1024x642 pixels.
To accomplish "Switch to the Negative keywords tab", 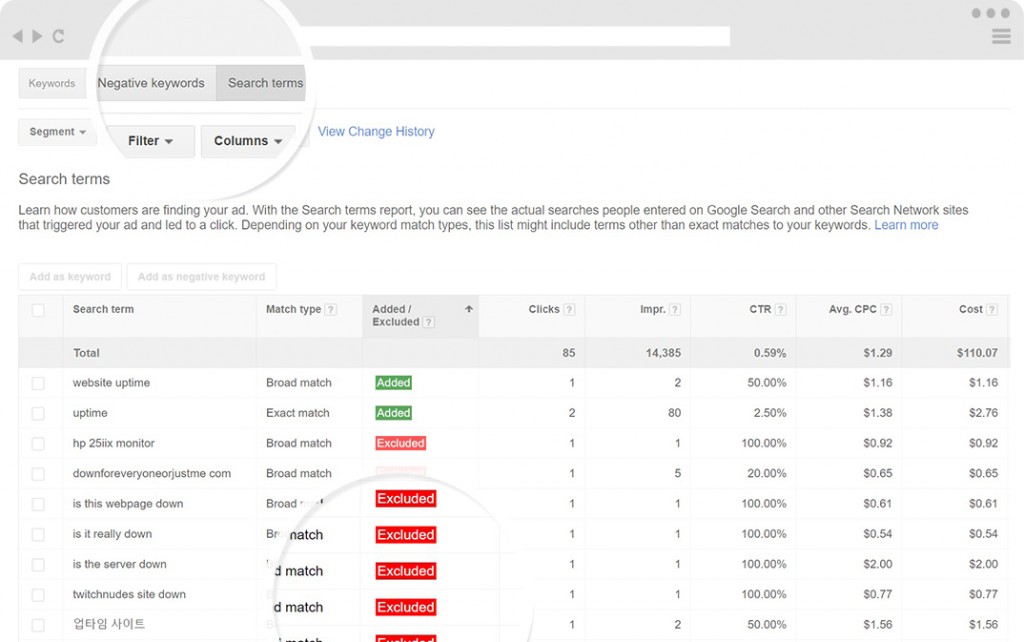I will point(151,83).
